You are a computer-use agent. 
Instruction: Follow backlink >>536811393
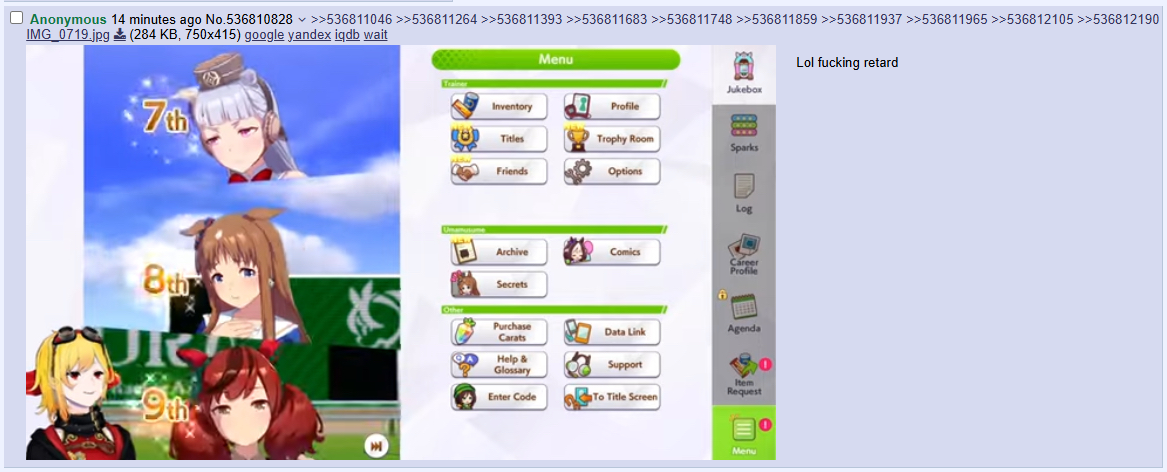click(521, 19)
